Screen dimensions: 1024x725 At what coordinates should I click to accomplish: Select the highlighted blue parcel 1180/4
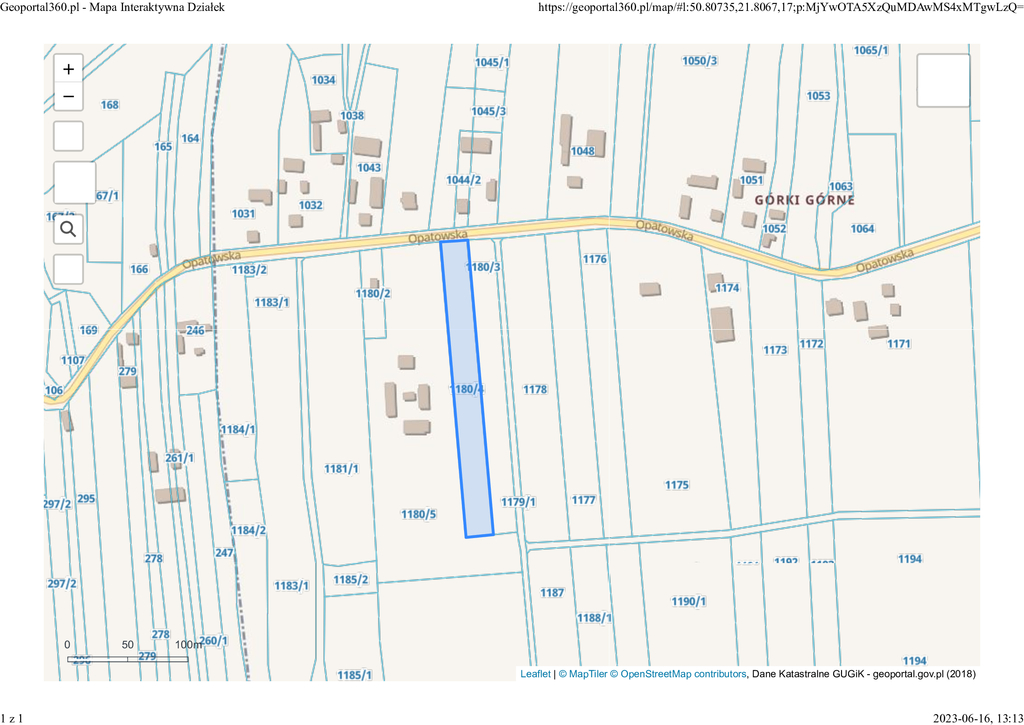coord(468,389)
